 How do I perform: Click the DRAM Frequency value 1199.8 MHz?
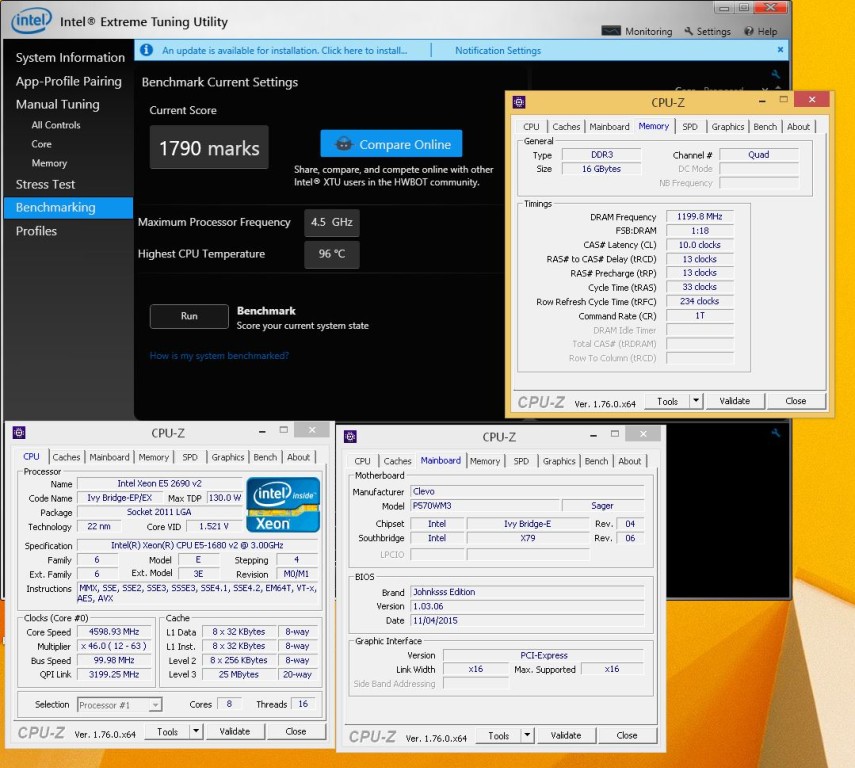click(x=700, y=217)
